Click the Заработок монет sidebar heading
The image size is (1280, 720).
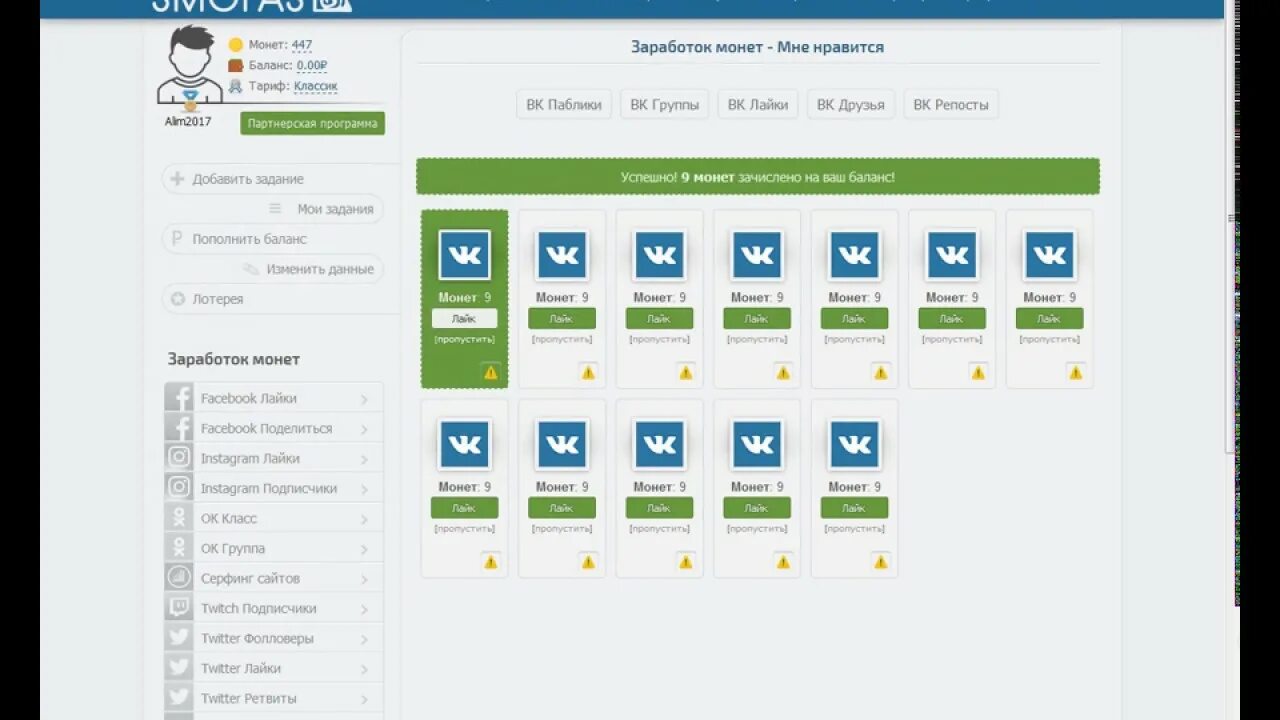pyautogui.click(x=234, y=359)
